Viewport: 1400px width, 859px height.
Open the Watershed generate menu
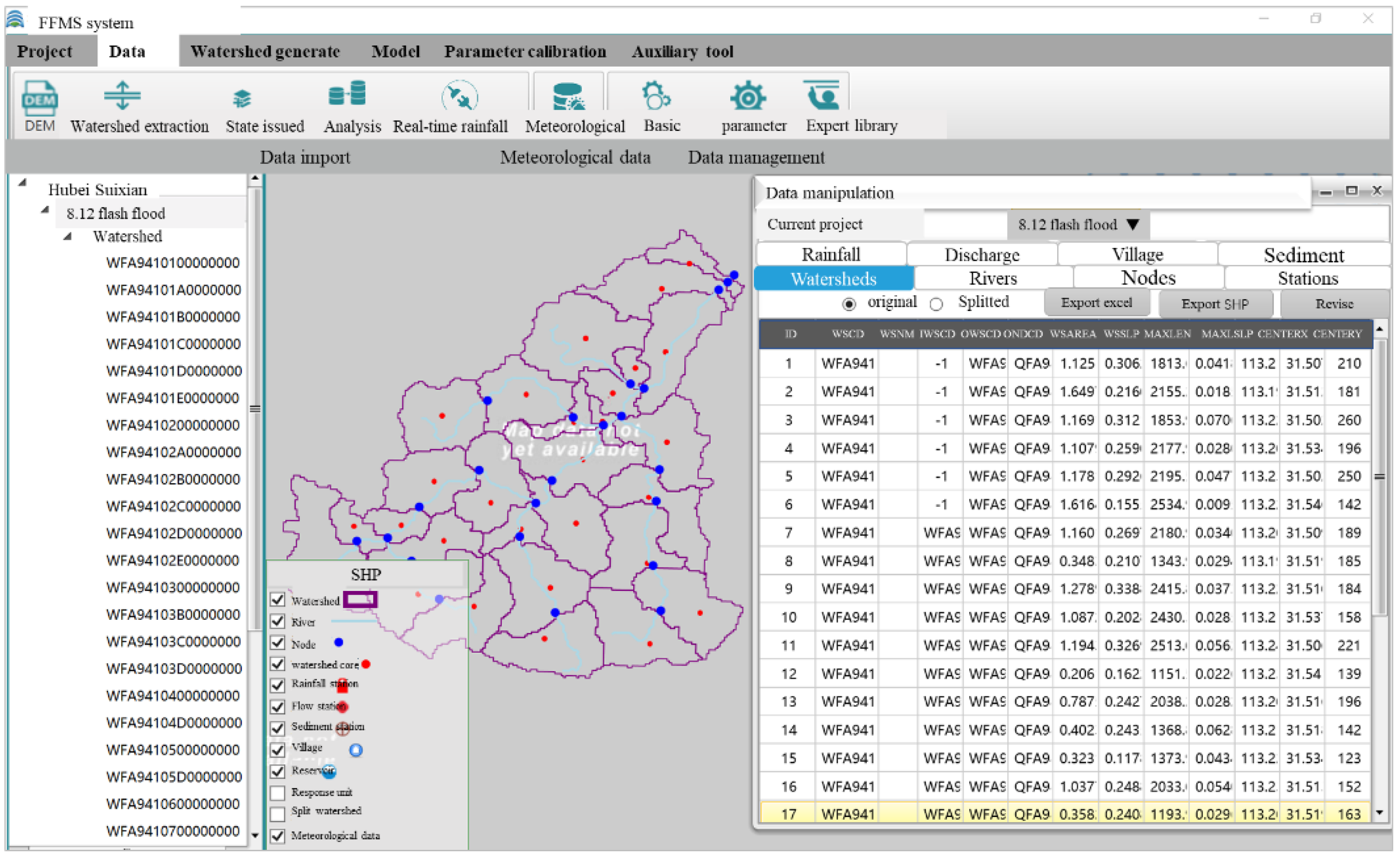[x=265, y=52]
